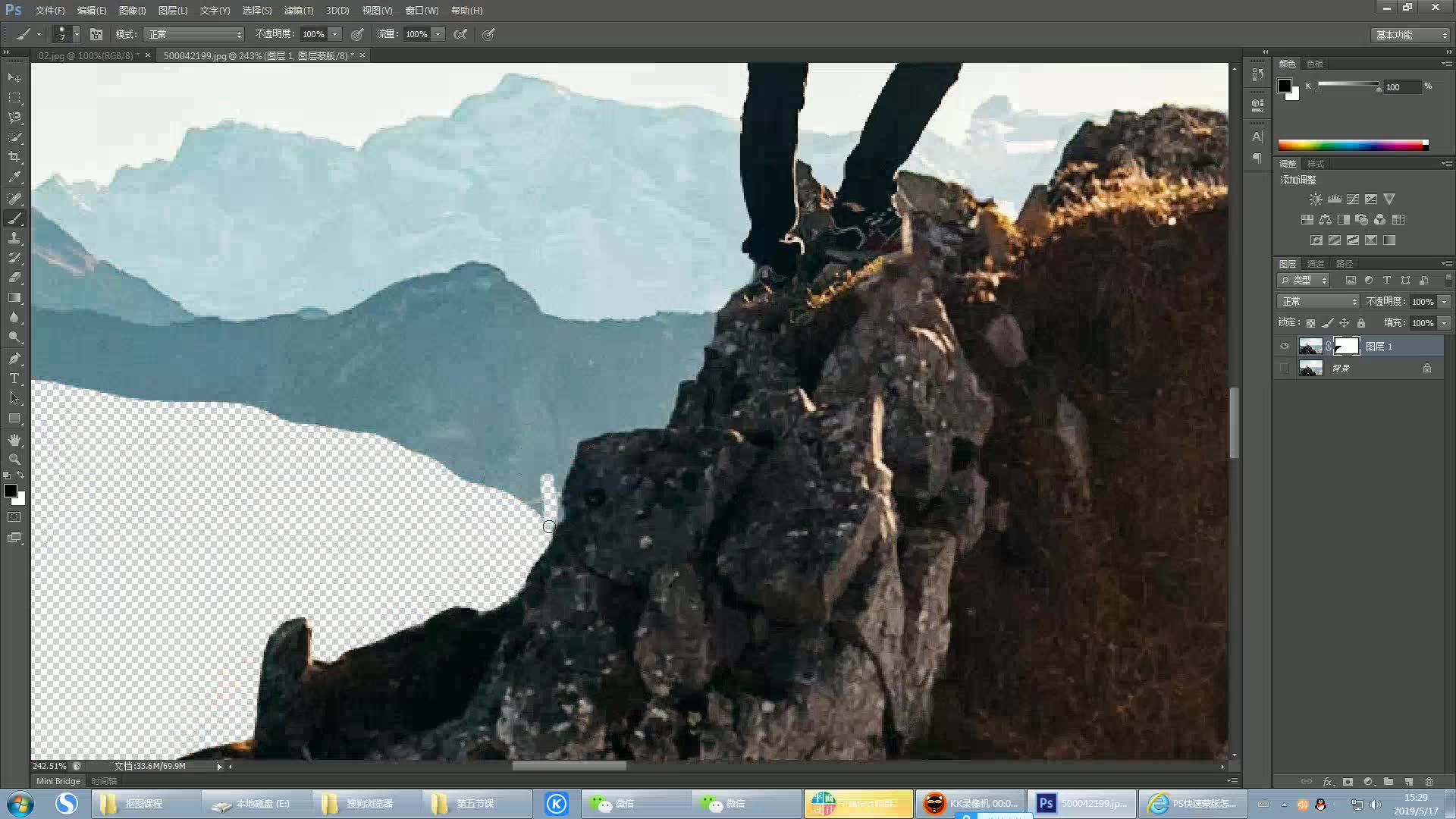Click the K value slider

[1349, 85]
